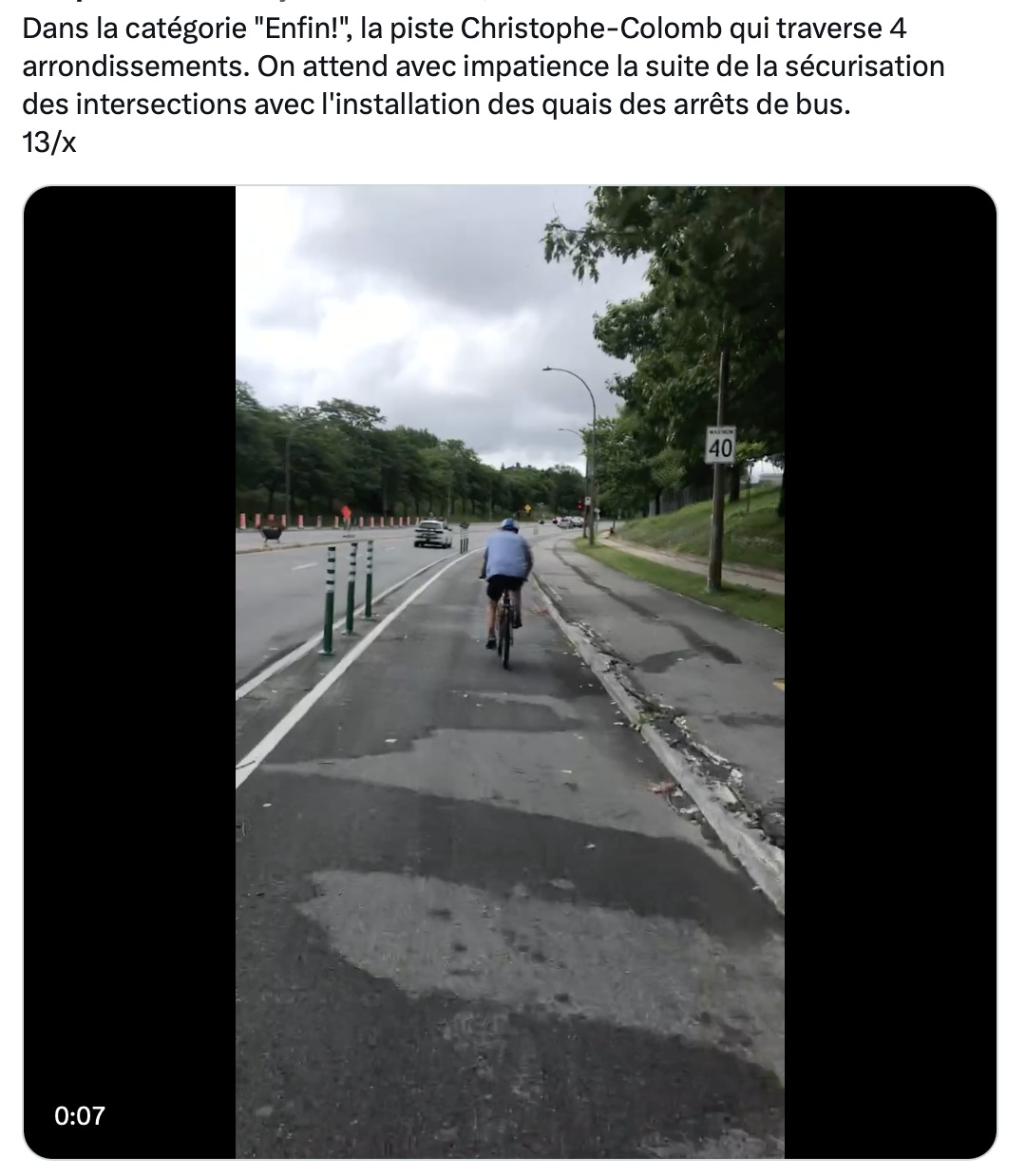This screenshot has width=1026, height=1176.
Task: Click the right black letterbox bar
Action: click(890, 672)
